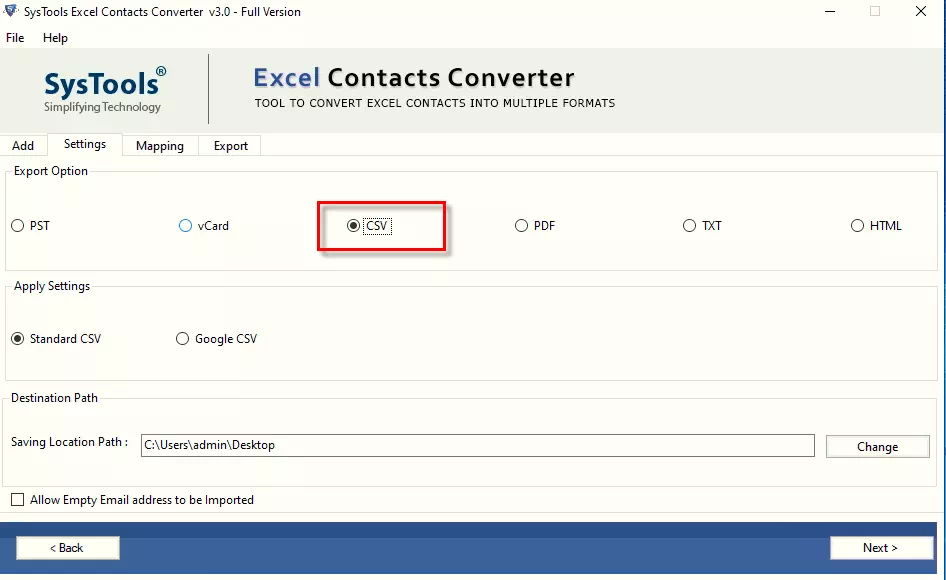This screenshot has height=580, width=946.
Task: Open the Help menu
Action: tap(55, 38)
